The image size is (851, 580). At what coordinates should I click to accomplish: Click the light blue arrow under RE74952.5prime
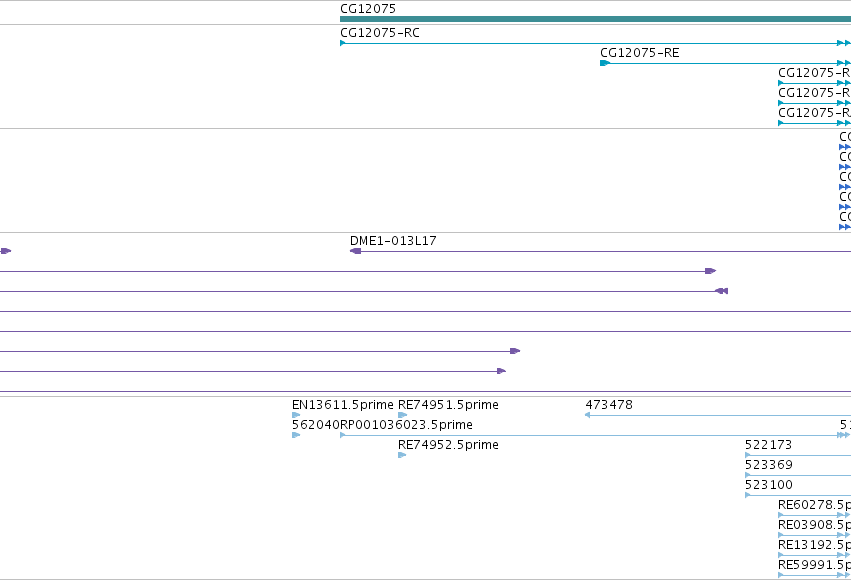[x=402, y=455]
